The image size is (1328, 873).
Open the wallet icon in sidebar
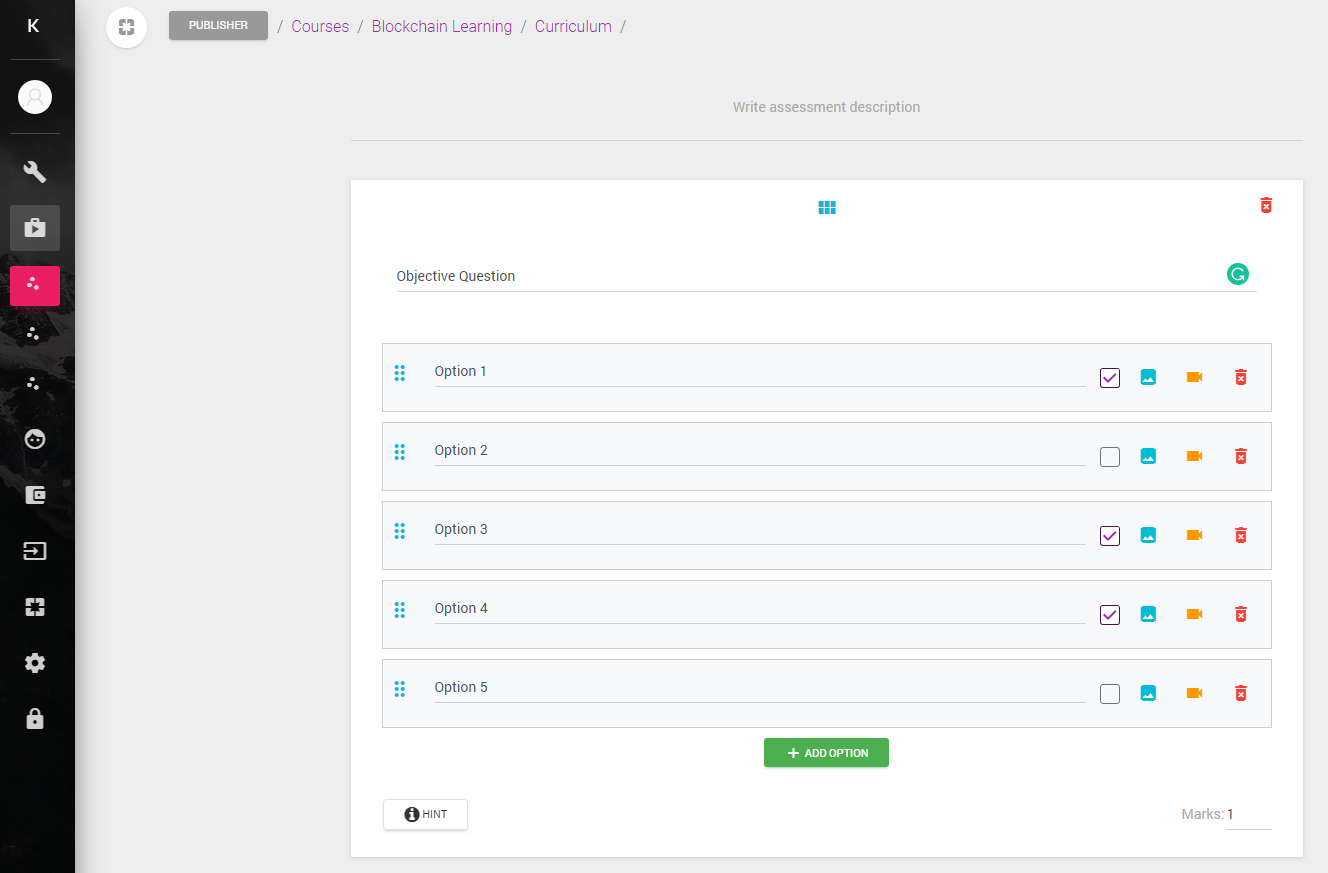click(35, 495)
